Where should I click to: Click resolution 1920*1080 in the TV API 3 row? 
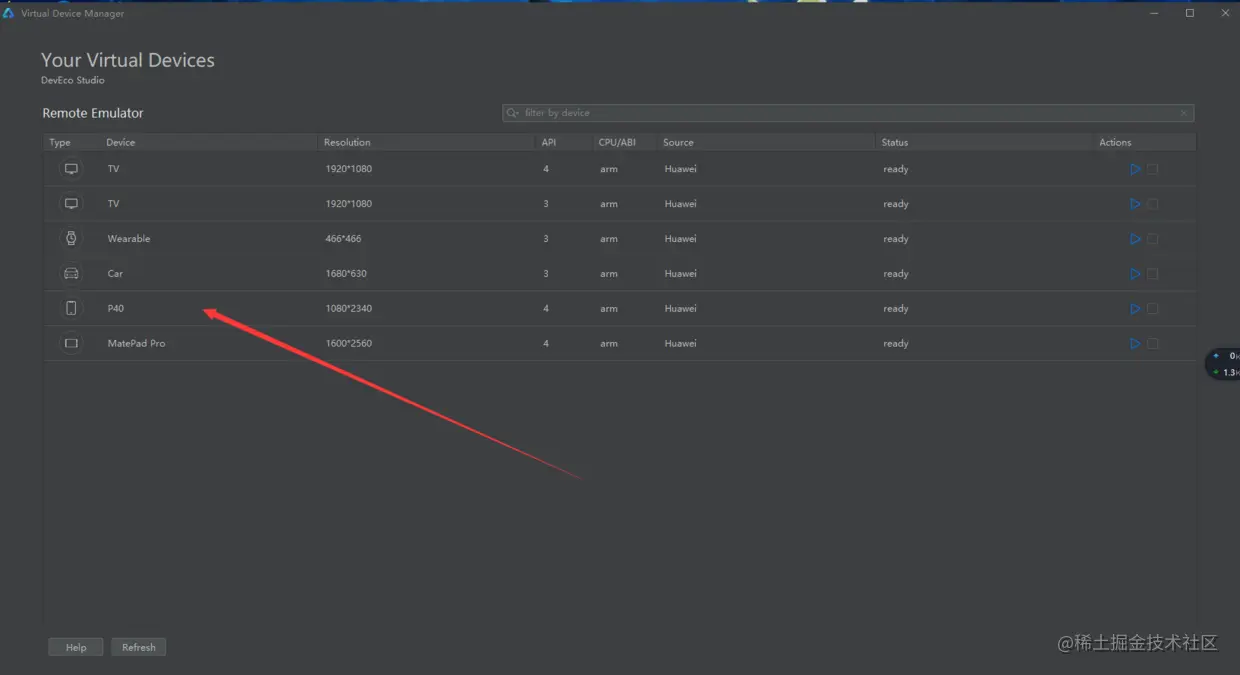pyautogui.click(x=348, y=204)
